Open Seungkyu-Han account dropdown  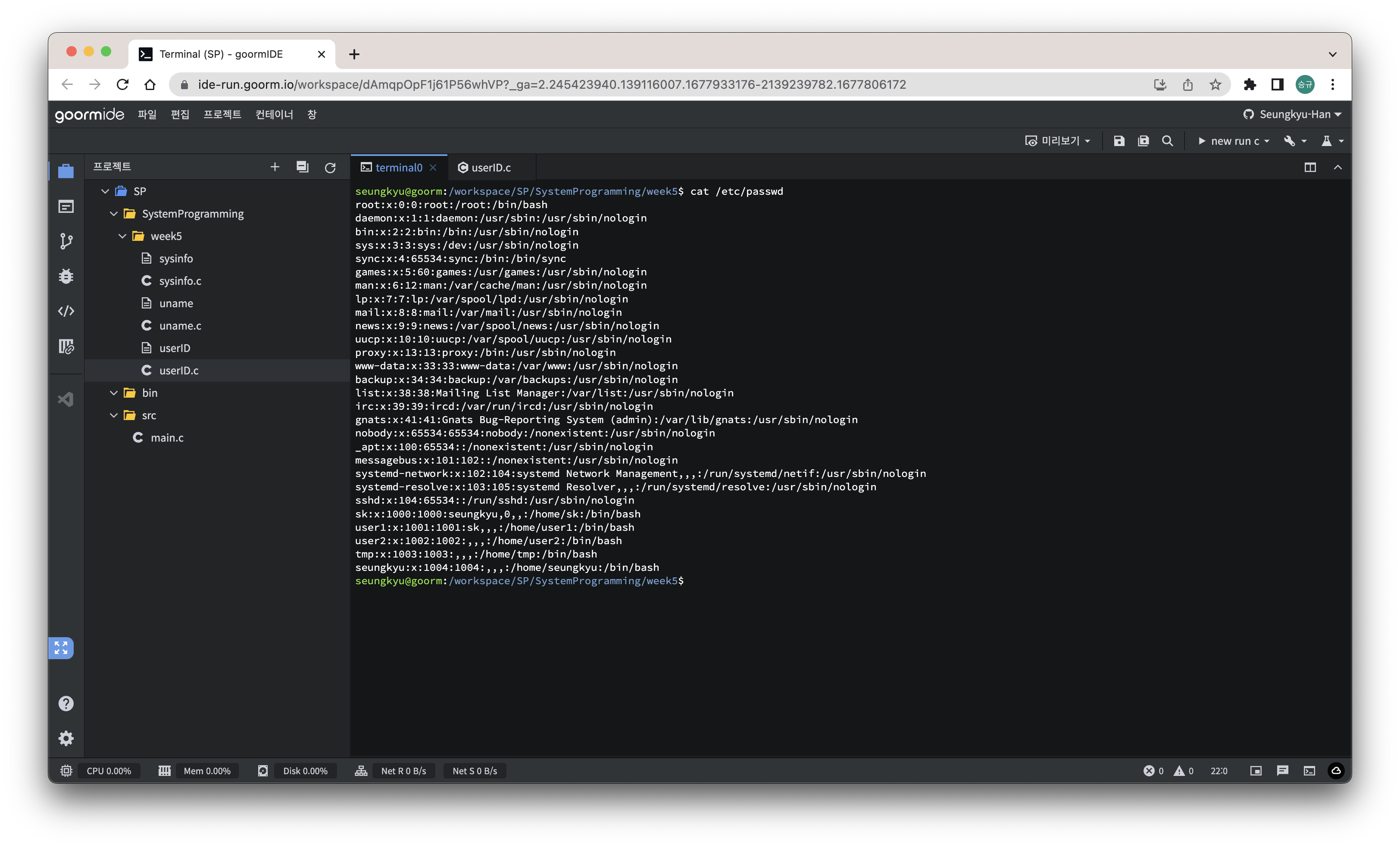[1293, 114]
